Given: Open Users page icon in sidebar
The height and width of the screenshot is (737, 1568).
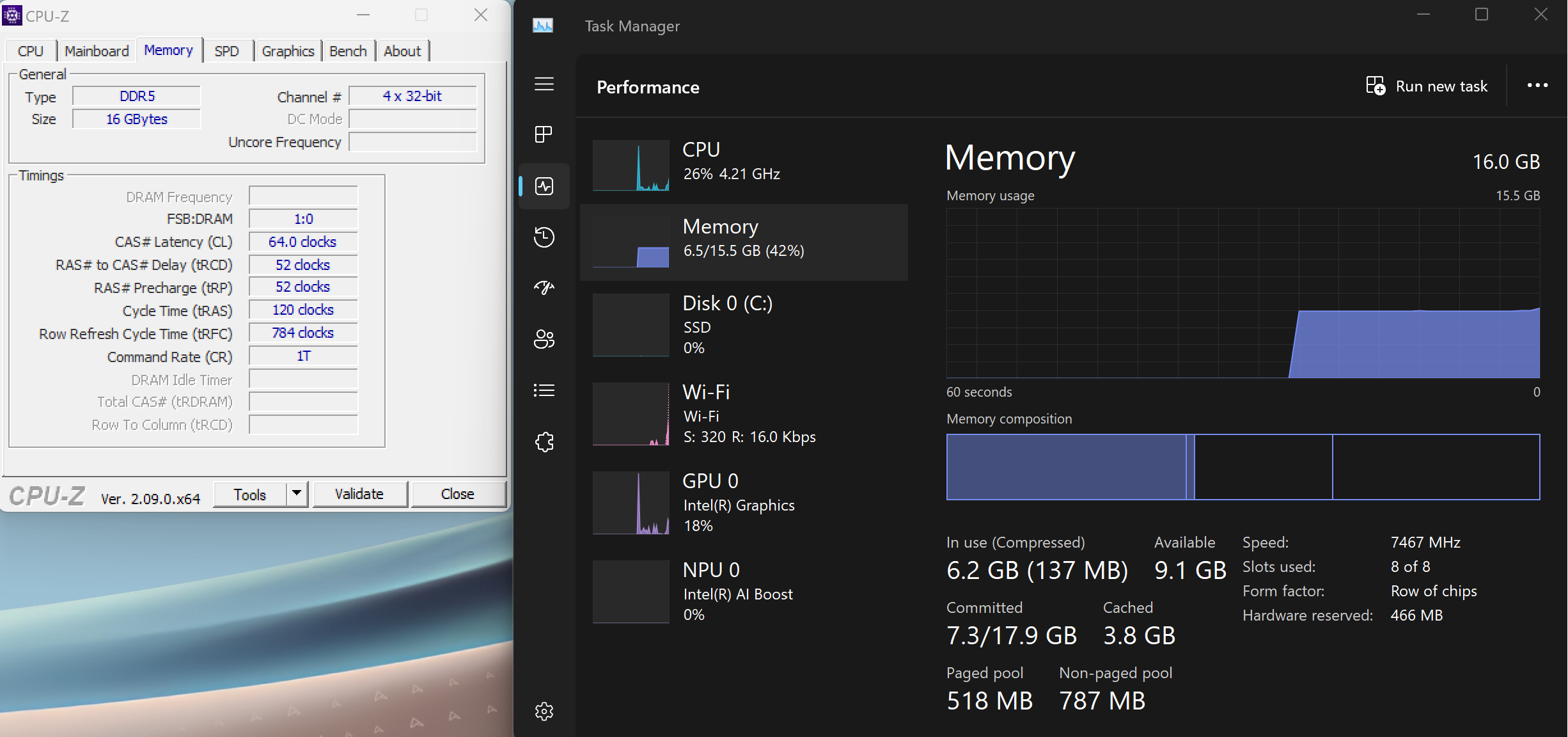Looking at the screenshot, I should [544, 339].
